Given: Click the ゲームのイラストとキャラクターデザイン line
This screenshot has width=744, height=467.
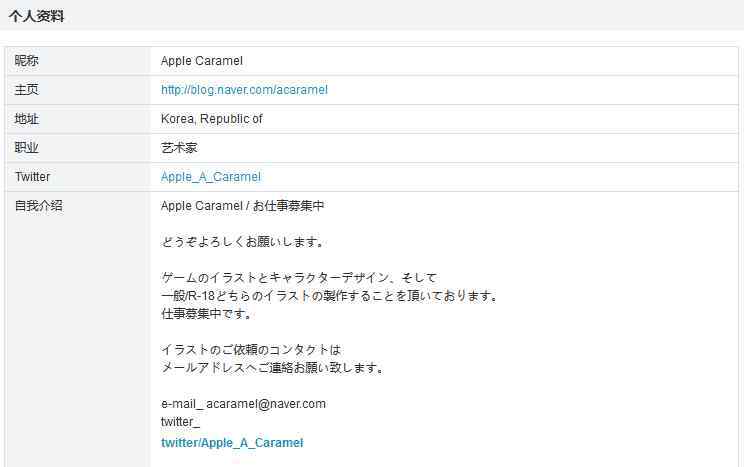Looking at the screenshot, I should (x=299, y=278).
